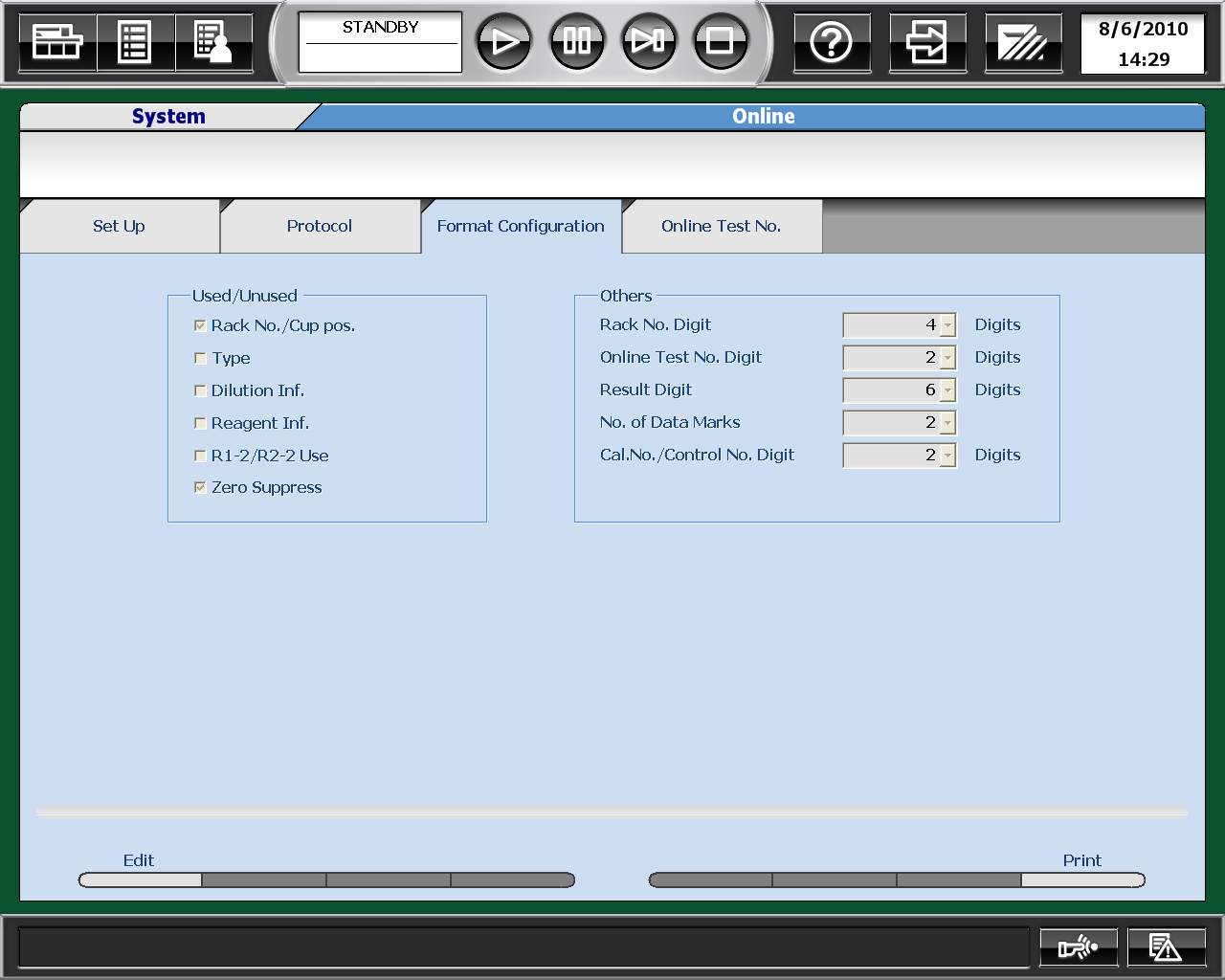Screen dimensions: 1225x980
Task: Switch to the Protocol tab
Action: coord(320,227)
